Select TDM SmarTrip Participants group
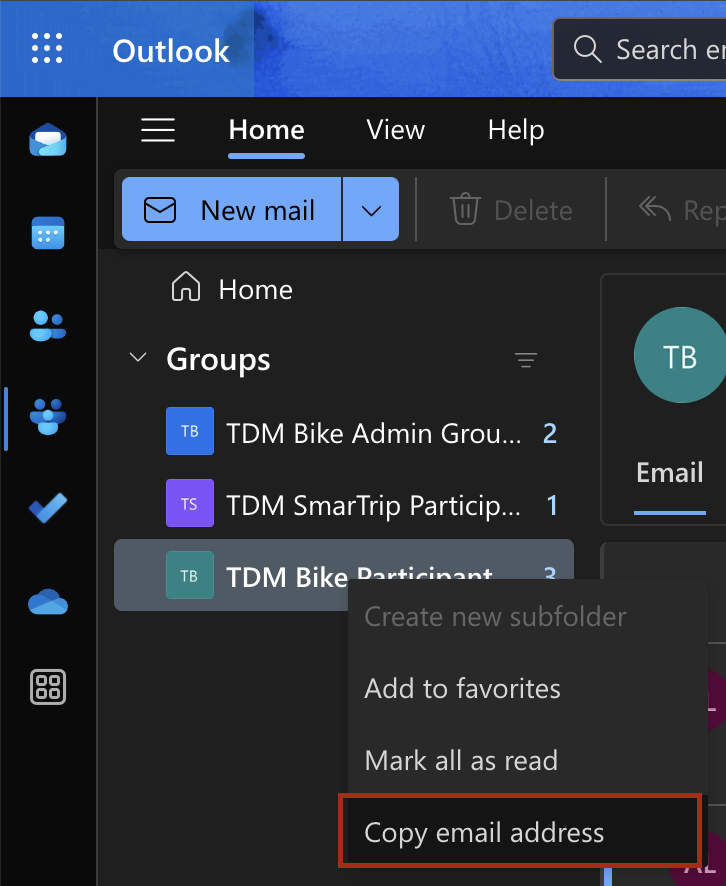 pos(344,503)
